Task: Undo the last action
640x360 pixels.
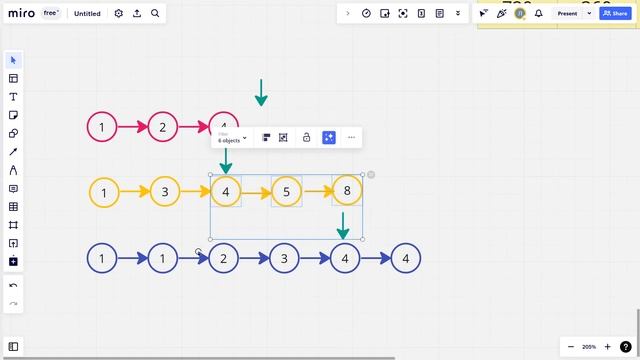Action: [13, 285]
